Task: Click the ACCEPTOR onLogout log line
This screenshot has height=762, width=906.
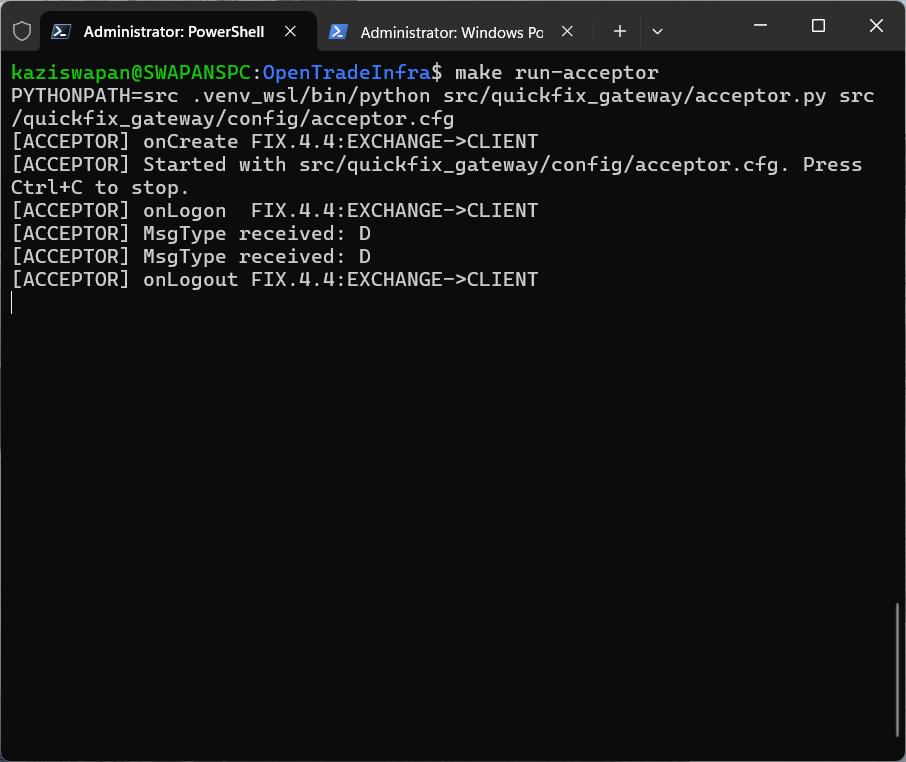Action: pyautogui.click(x=273, y=279)
